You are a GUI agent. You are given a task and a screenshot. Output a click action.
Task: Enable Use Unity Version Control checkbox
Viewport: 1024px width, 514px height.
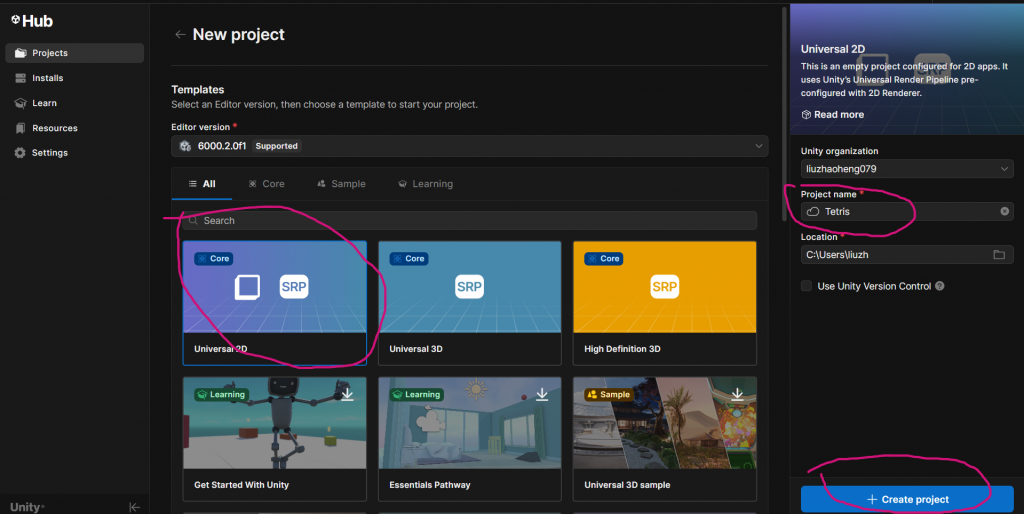[x=807, y=286]
